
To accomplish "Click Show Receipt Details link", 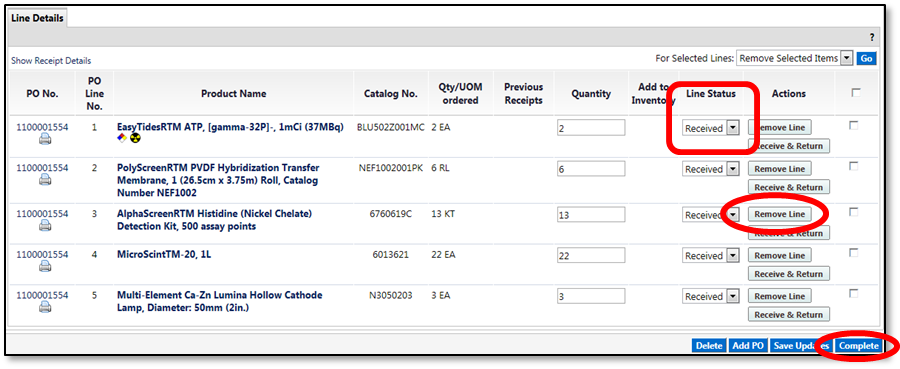I will pos(51,61).
